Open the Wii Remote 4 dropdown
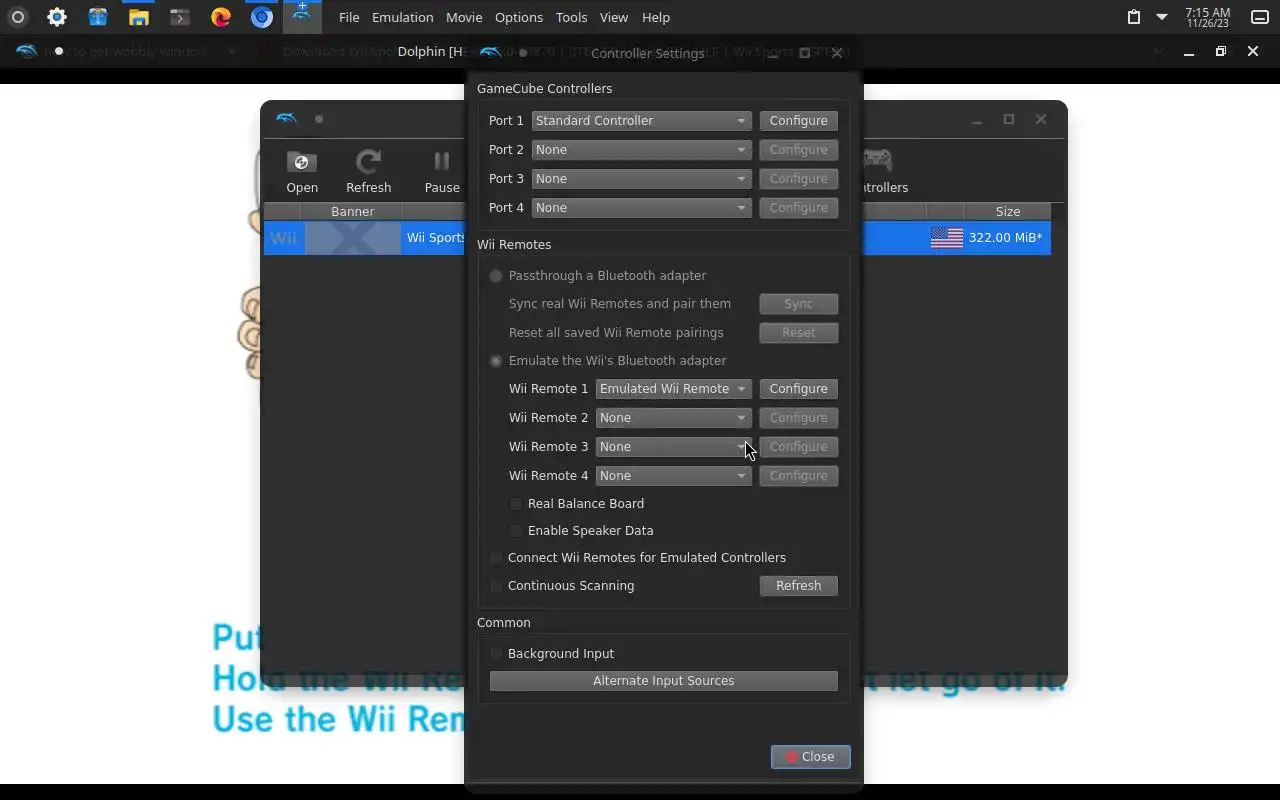The width and height of the screenshot is (1280, 800). click(673, 475)
